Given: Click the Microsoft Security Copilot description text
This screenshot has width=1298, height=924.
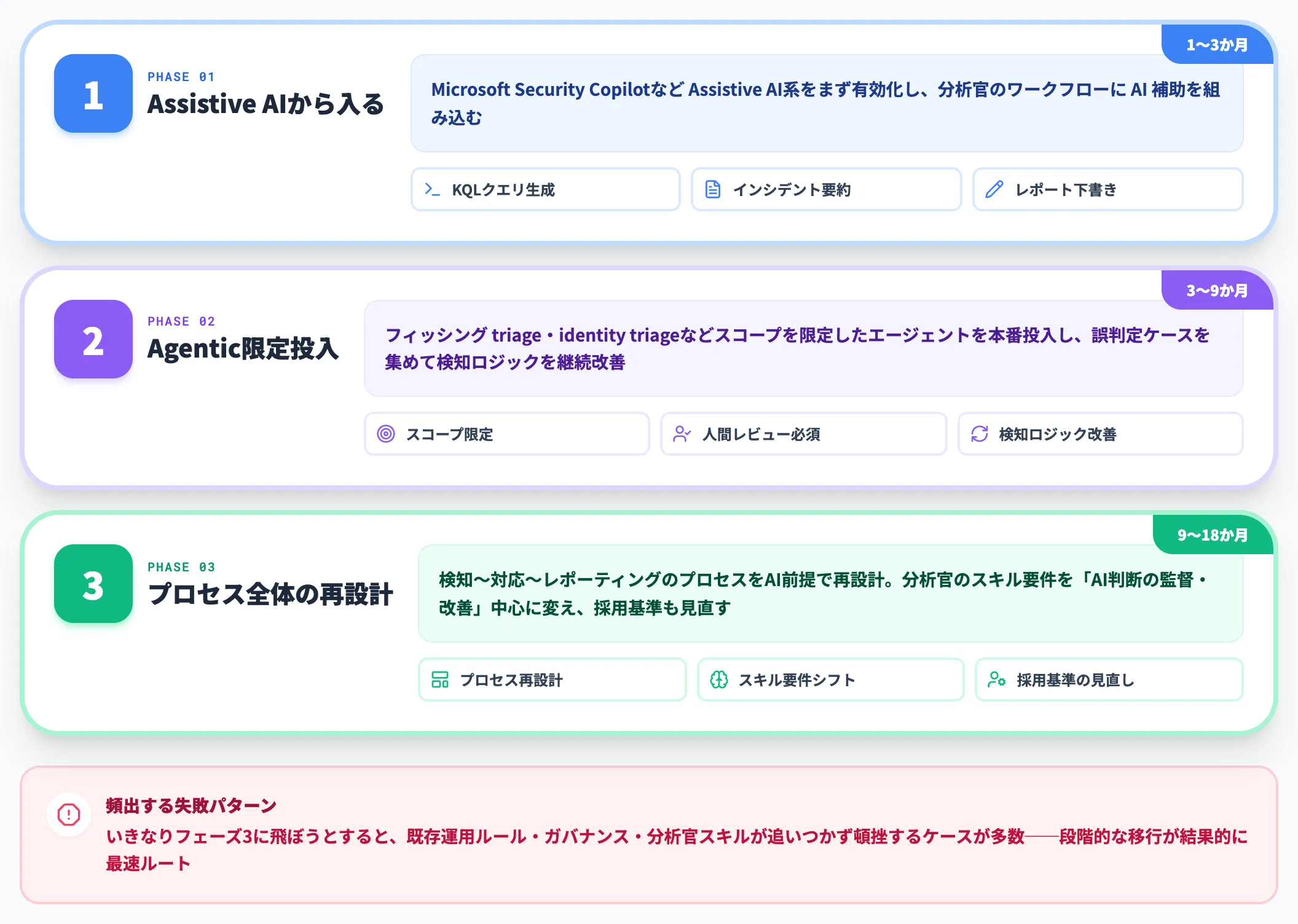Looking at the screenshot, I should 825,103.
